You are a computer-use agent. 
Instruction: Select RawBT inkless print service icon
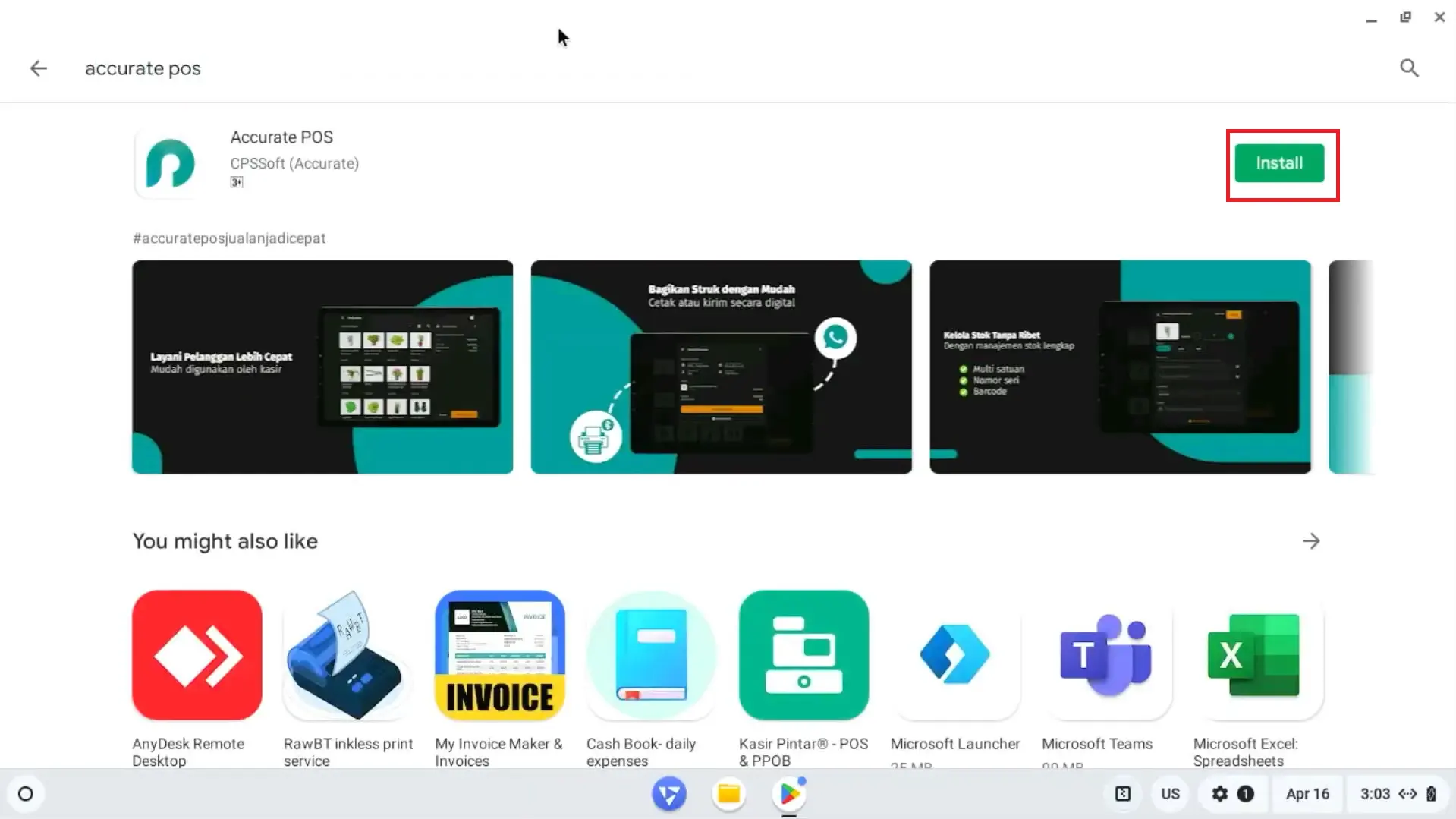(347, 654)
